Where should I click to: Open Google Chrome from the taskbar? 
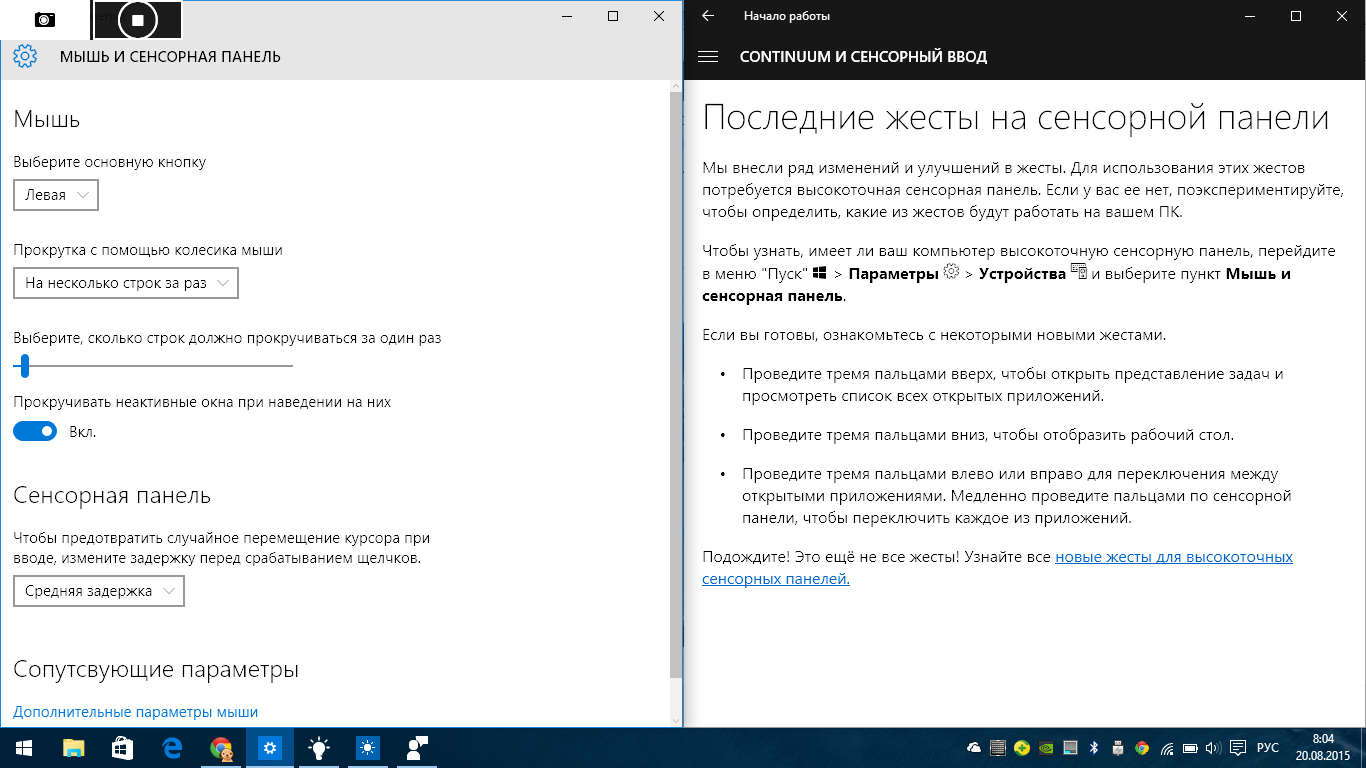tap(221, 747)
